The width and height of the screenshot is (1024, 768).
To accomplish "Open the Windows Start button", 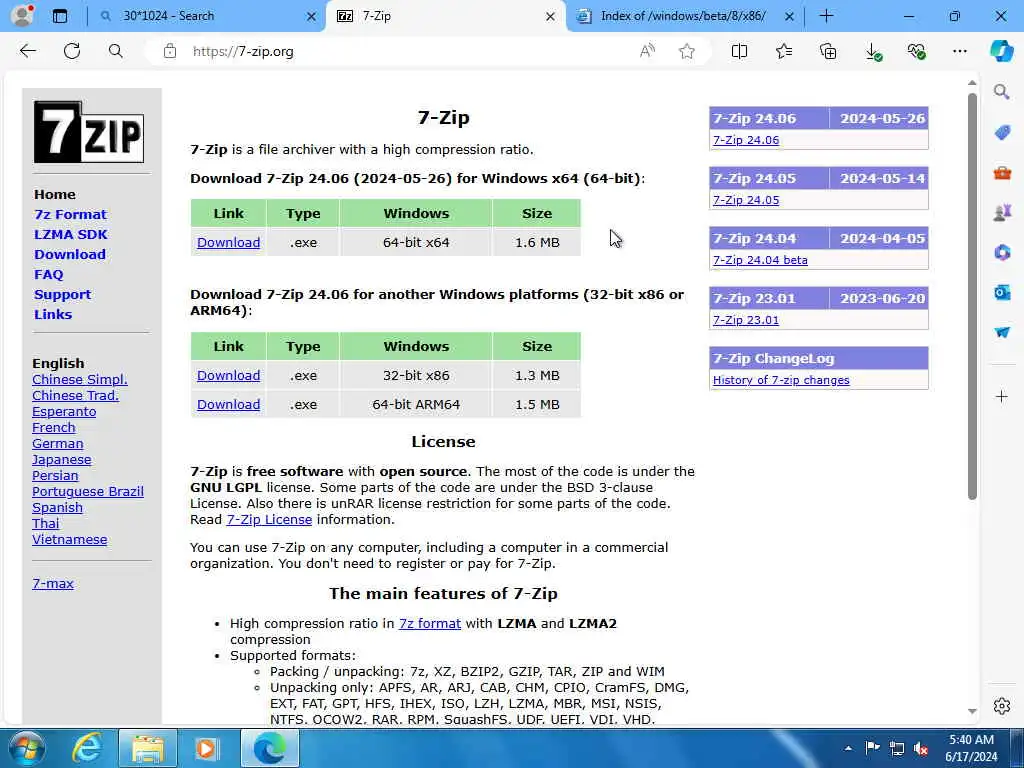I will (27, 748).
